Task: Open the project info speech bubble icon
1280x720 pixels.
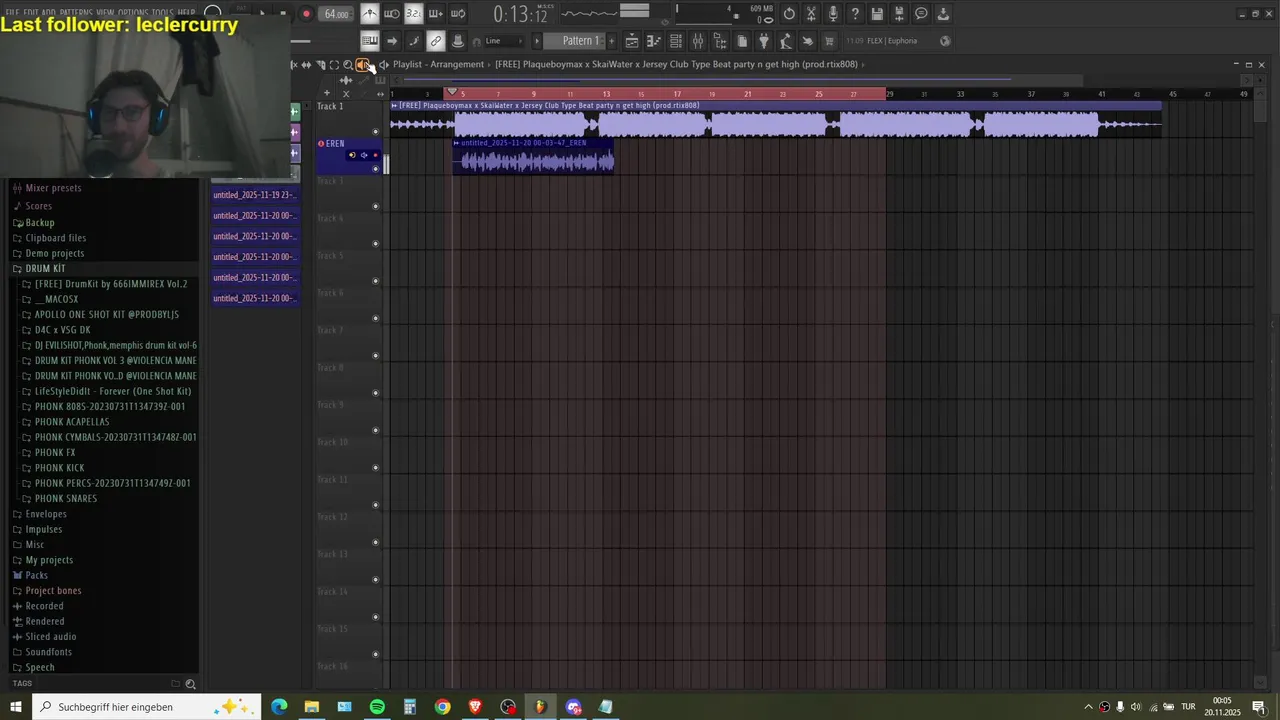Action: click(921, 14)
